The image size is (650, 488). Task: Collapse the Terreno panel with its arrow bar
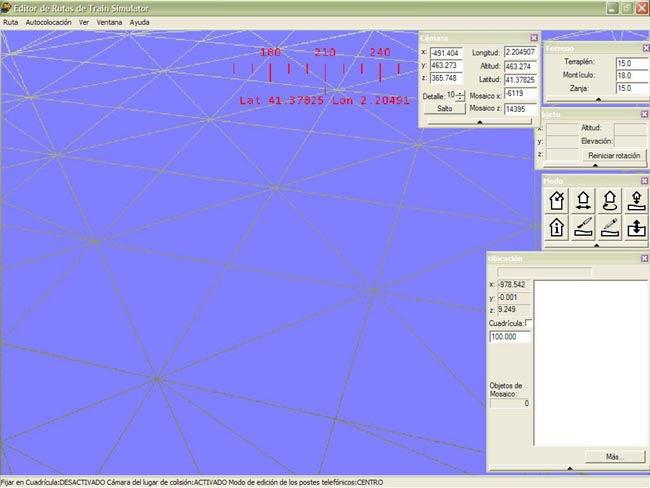click(x=596, y=100)
